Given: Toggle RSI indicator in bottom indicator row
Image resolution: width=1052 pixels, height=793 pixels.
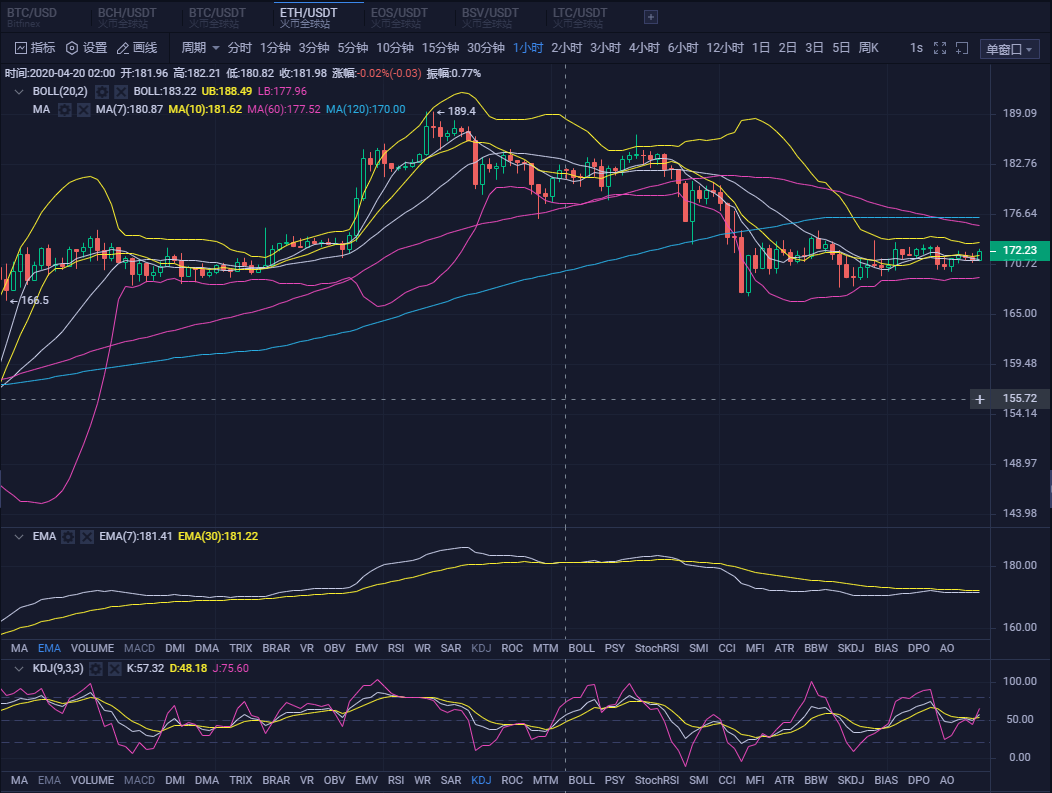Looking at the screenshot, I should 396,780.
